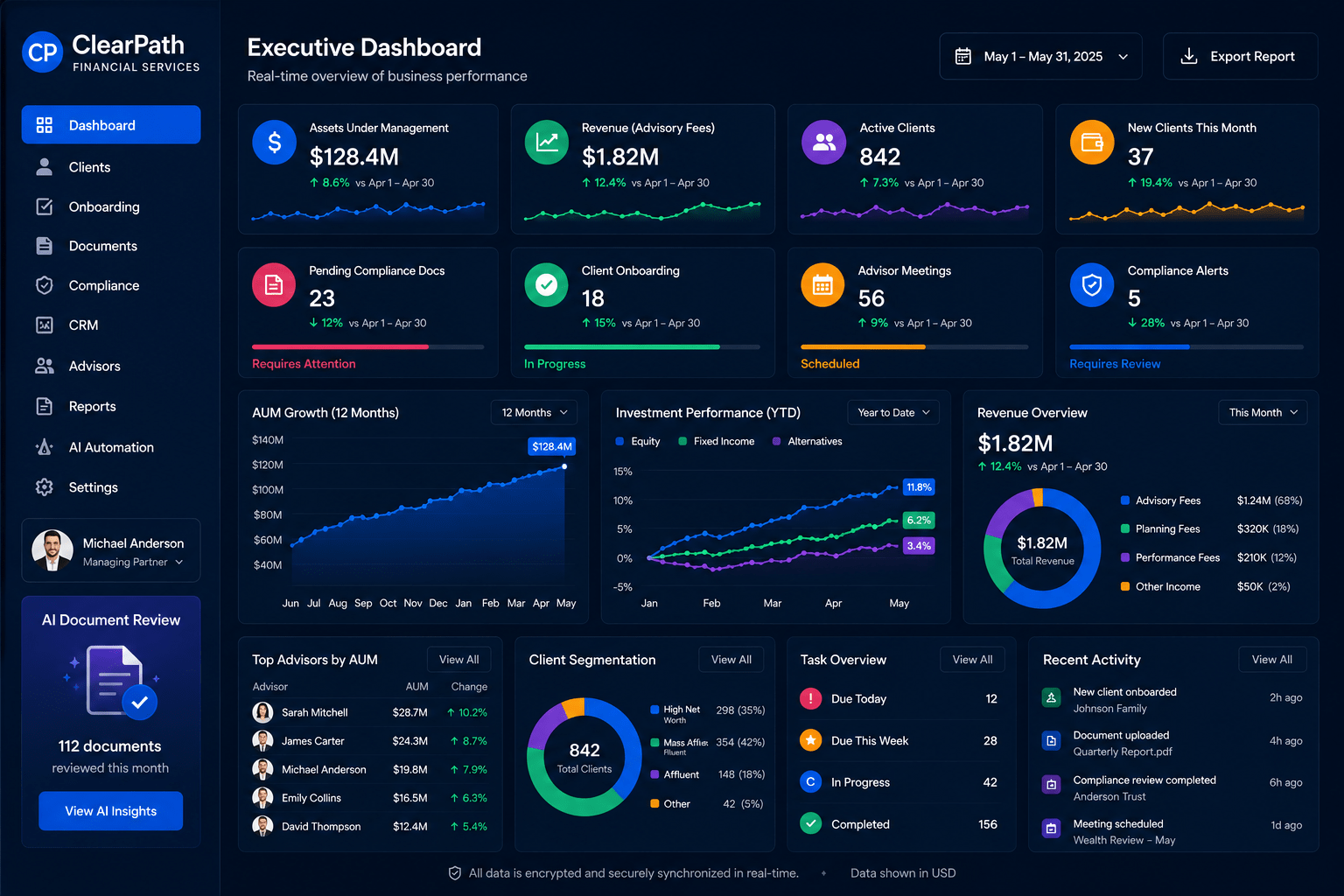Click the In Progress task status icon

coord(810,782)
